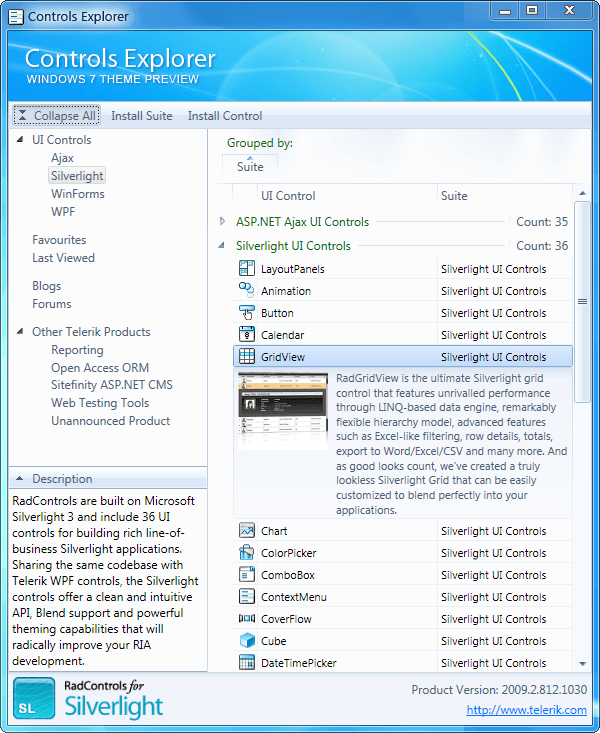The image size is (600, 733).
Task: Select the Button row label
Action: click(277, 313)
